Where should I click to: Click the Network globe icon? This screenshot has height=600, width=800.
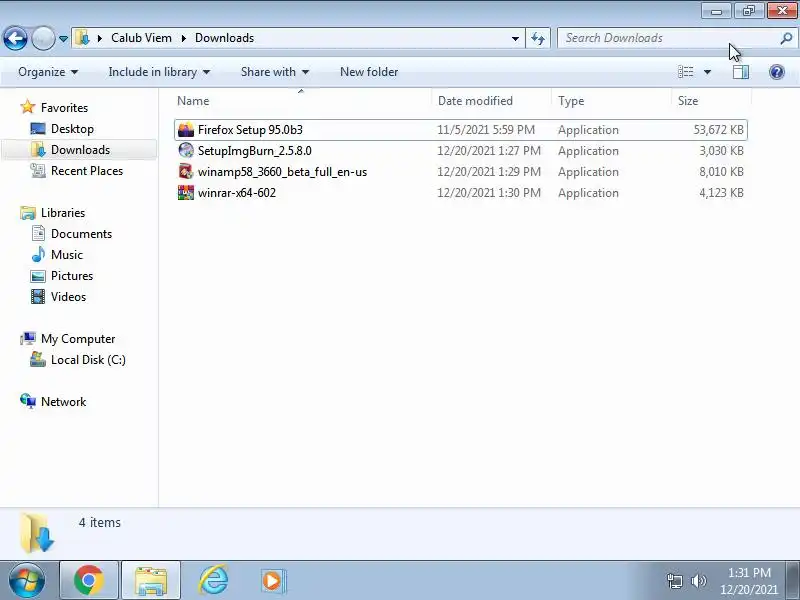pyautogui.click(x=28, y=401)
